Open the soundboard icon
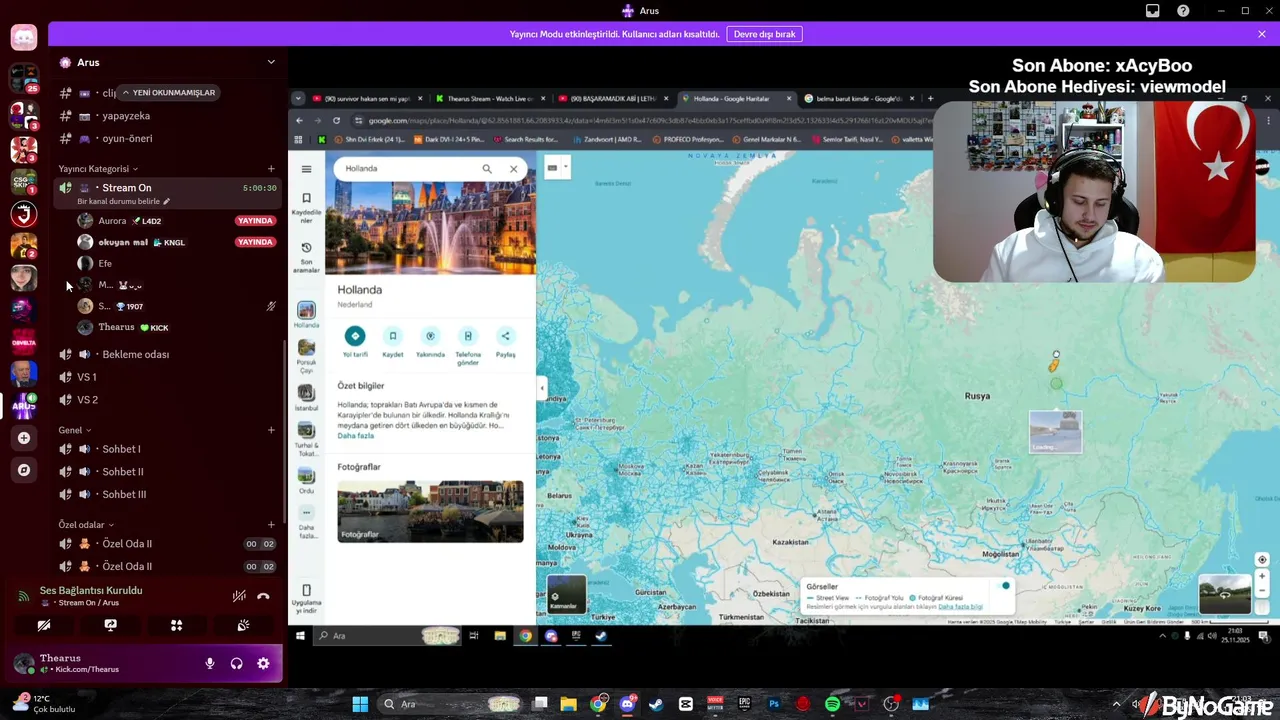 tap(243, 625)
